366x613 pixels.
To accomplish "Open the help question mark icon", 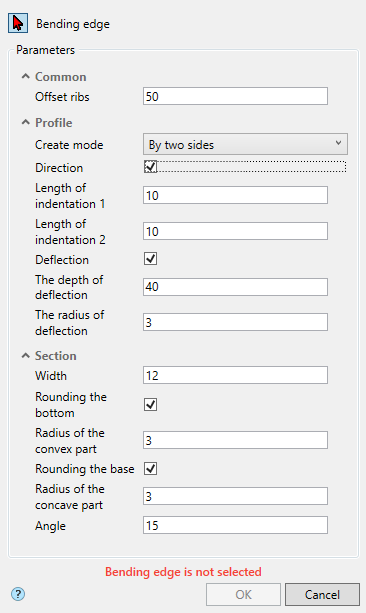I will pos(18,594).
